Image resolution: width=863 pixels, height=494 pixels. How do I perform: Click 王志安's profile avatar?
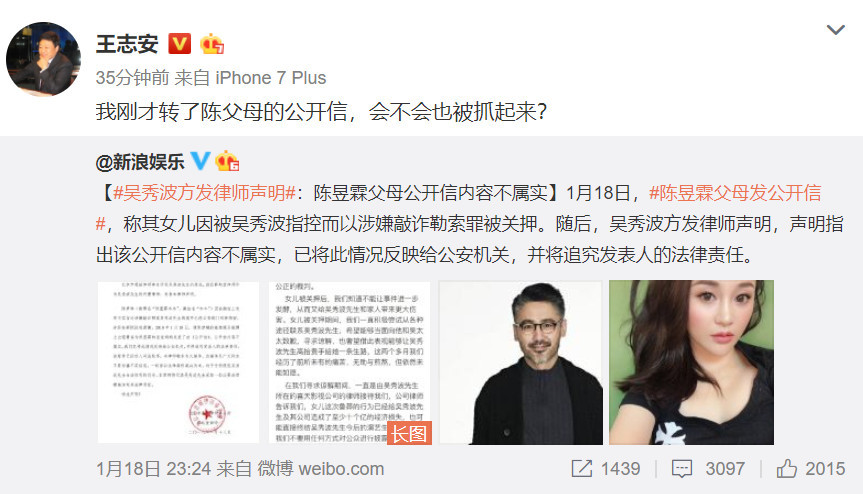coord(43,59)
